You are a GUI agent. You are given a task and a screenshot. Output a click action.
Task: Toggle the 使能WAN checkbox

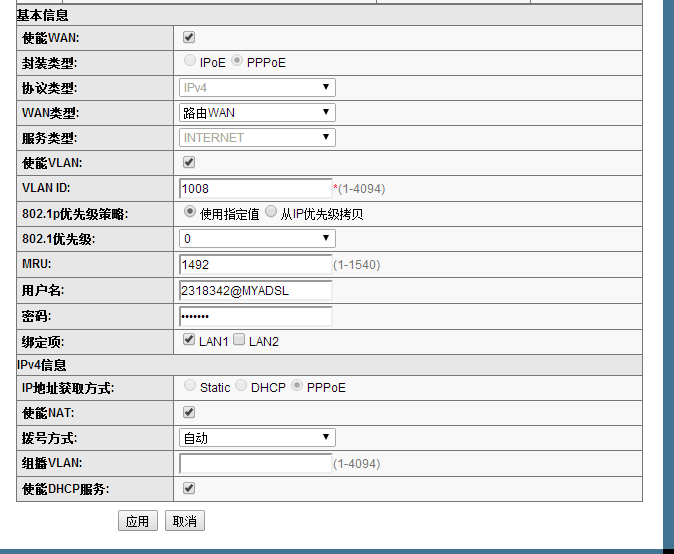(x=189, y=38)
